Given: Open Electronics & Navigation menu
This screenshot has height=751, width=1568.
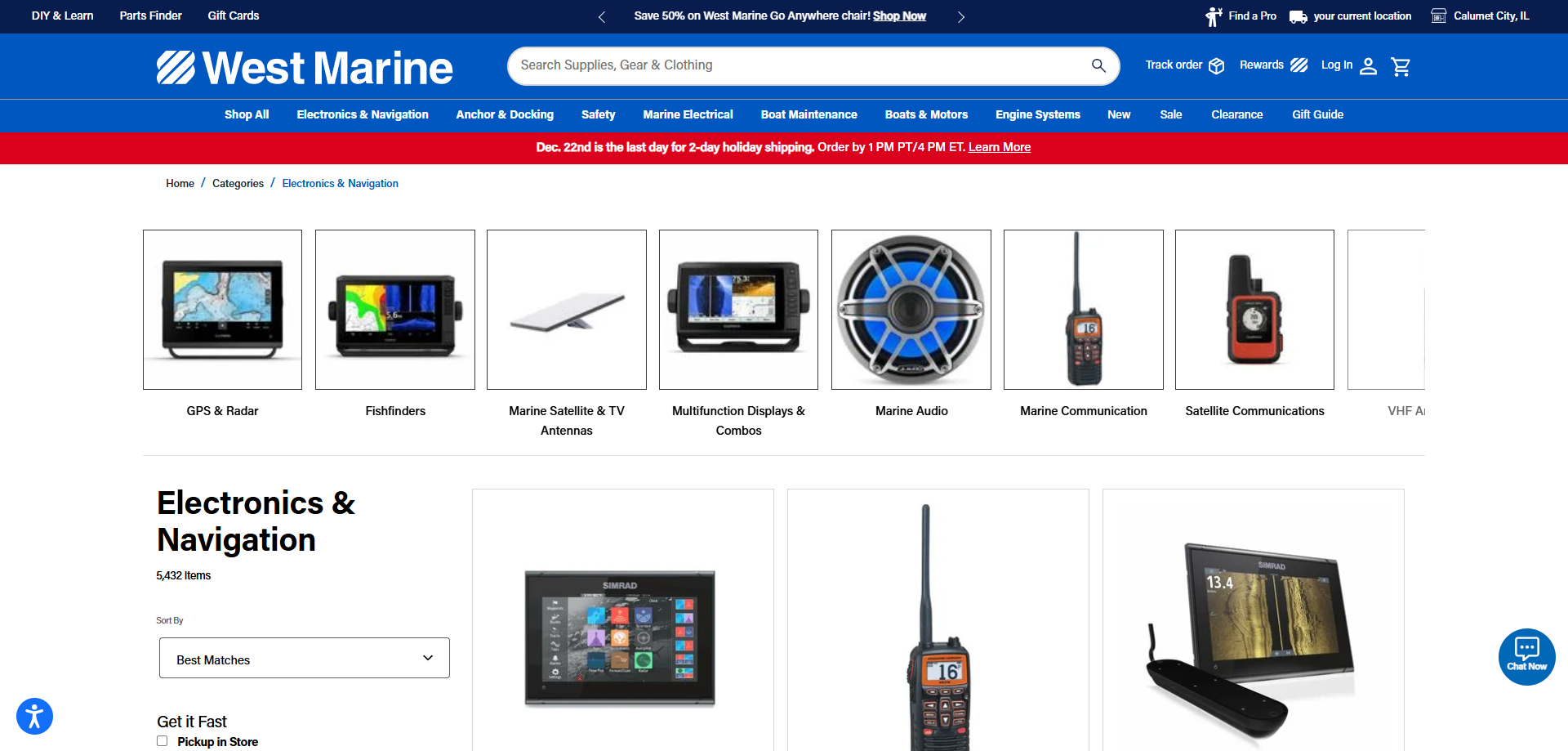Looking at the screenshot, I should click(x=363, y=115).
